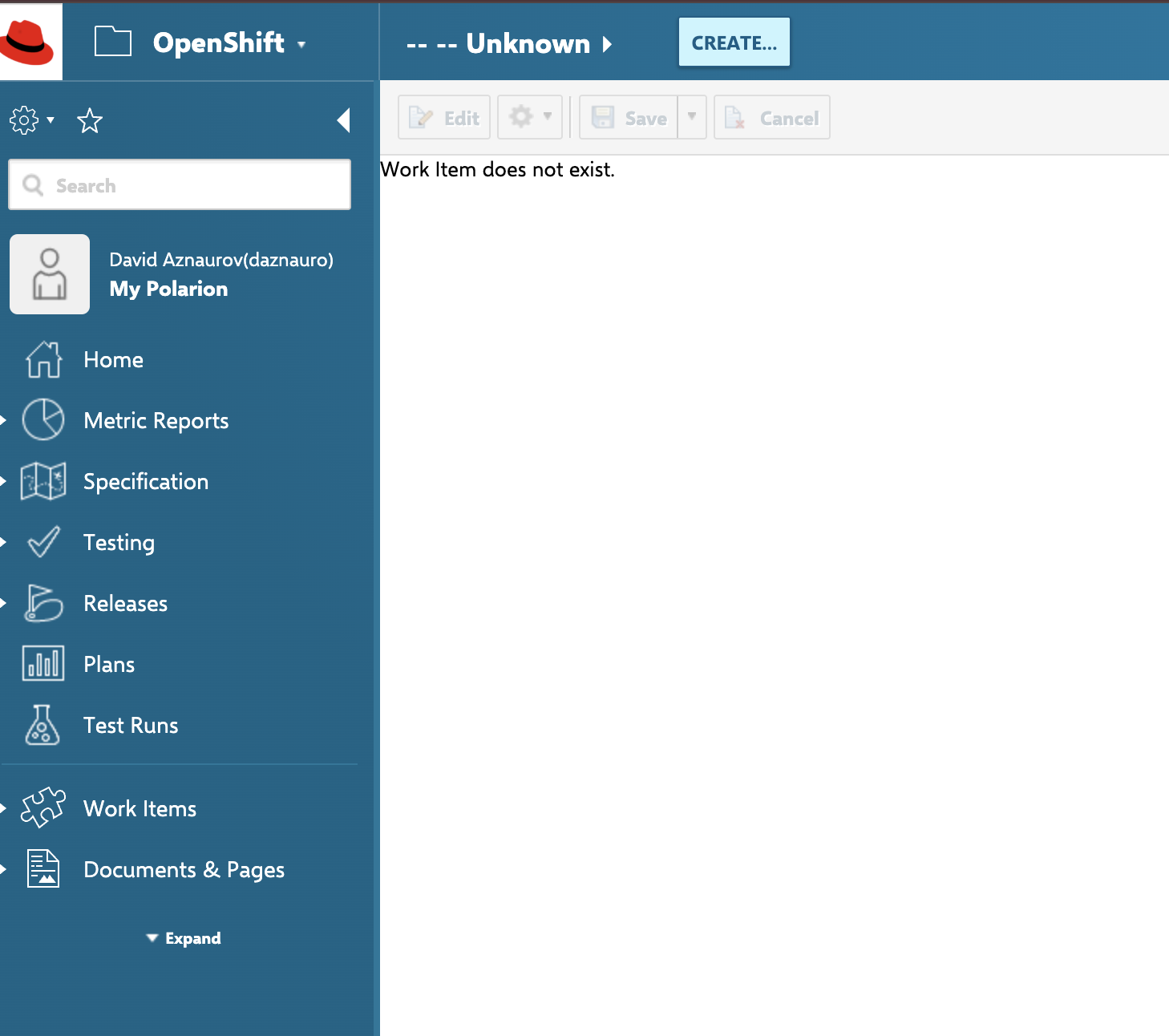Click the OpenShift project name
Image resolution: width=1169 pixels, height=1036 pixels.
[219, 42]
